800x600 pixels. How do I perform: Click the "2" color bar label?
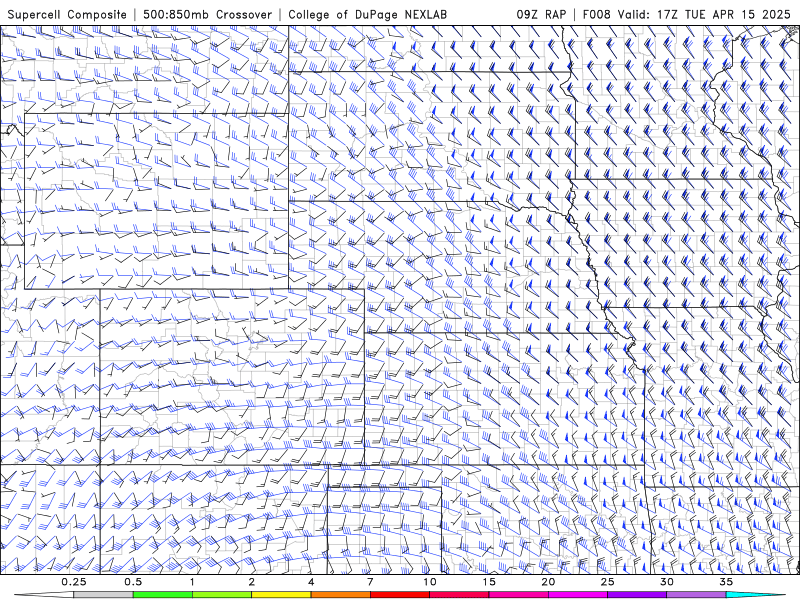(252, 582)
